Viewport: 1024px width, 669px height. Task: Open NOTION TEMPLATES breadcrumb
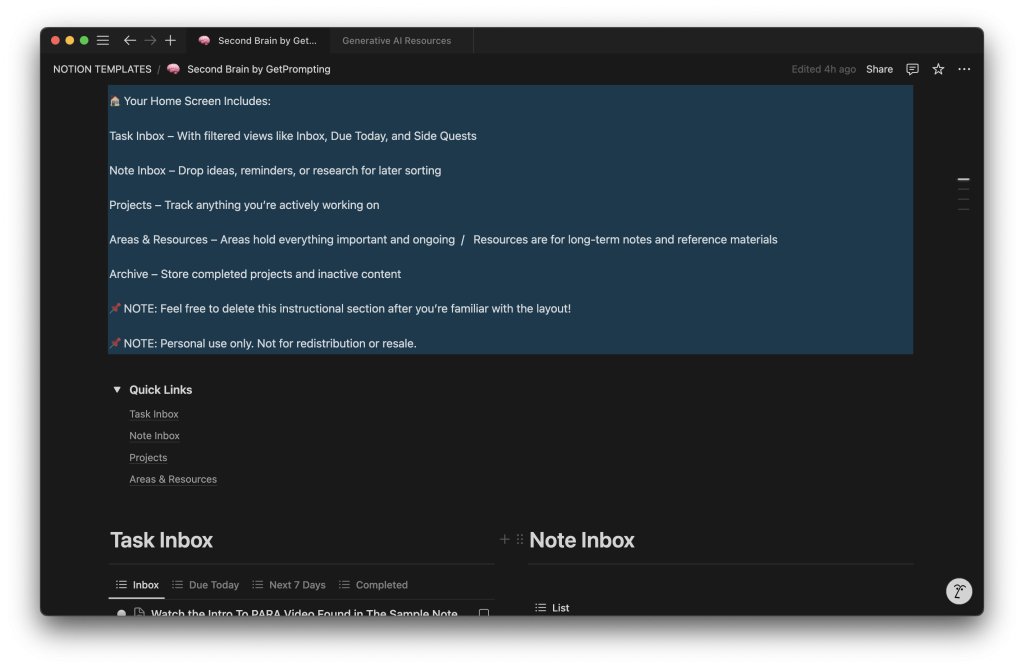[x=102, y=69]
